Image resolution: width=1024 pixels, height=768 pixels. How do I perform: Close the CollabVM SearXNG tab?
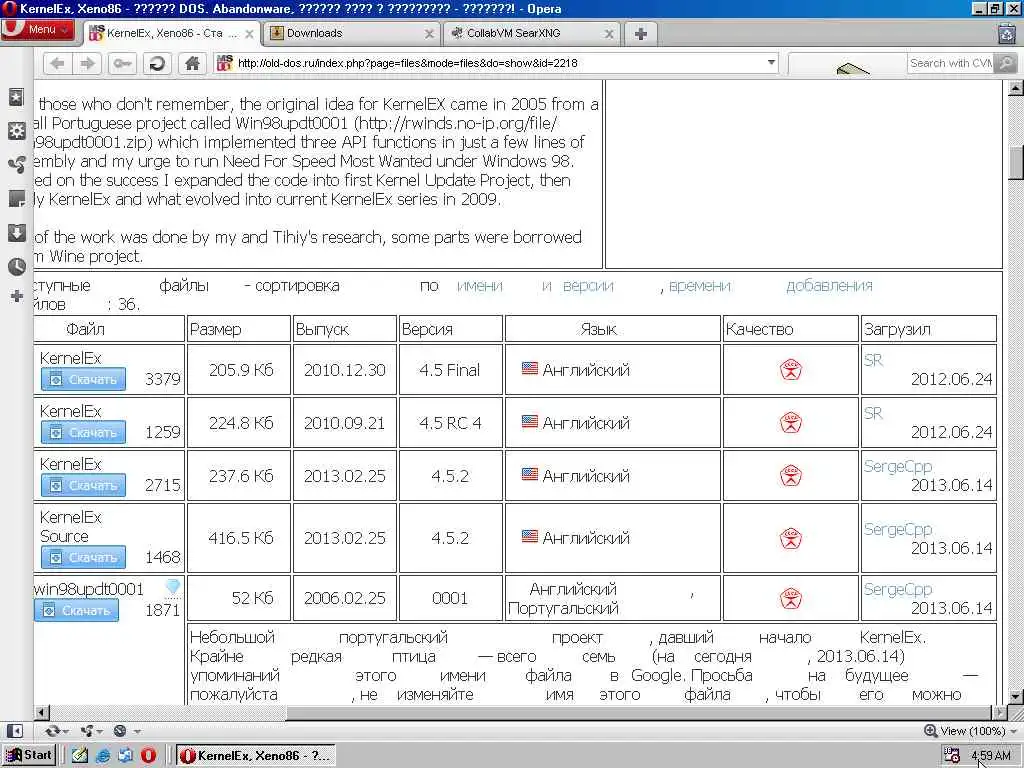point(609,34)
